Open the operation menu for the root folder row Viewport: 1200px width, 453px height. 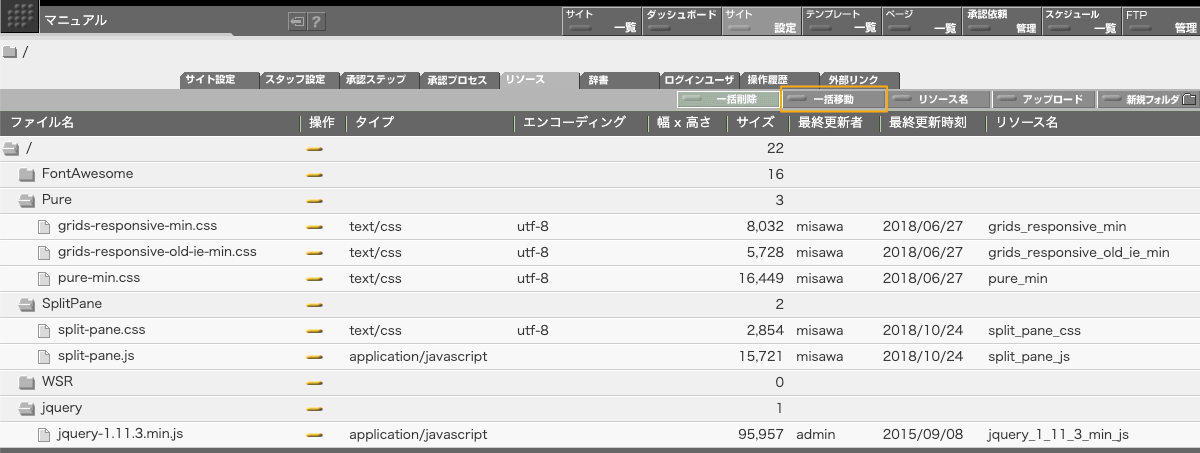click(x=315, y=148)
